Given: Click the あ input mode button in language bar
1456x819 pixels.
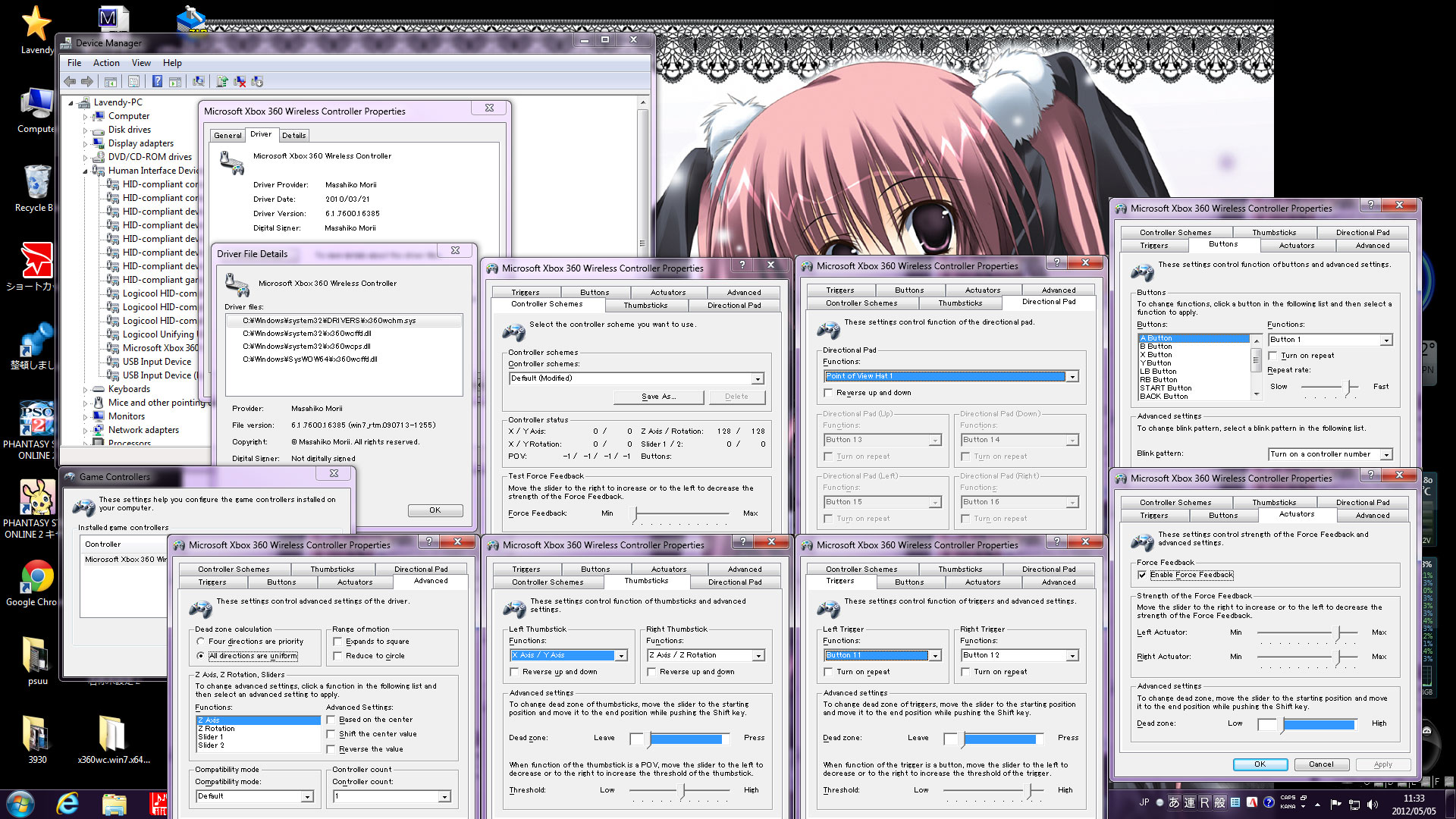Looking at the screenshot, I should tap(1174, 802).
